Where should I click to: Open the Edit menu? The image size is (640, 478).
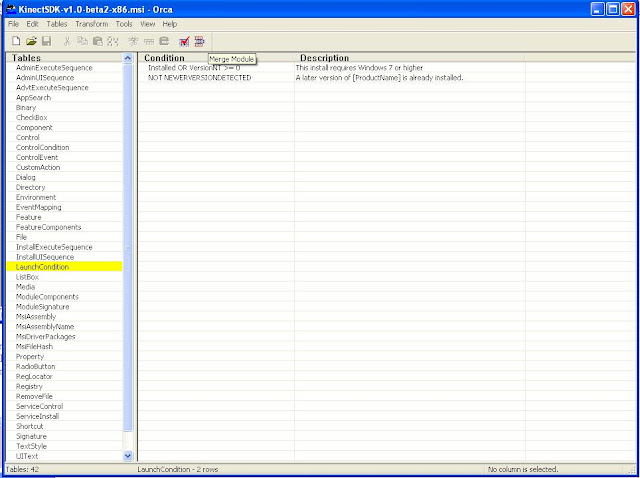32,24
